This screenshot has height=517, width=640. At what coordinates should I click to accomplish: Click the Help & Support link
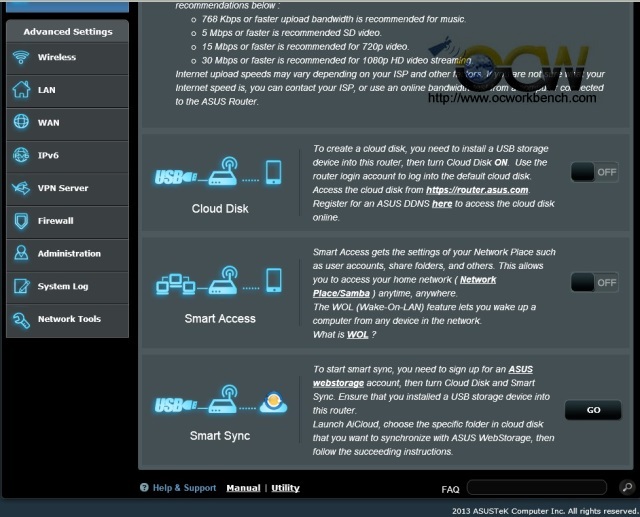(184, 488)
